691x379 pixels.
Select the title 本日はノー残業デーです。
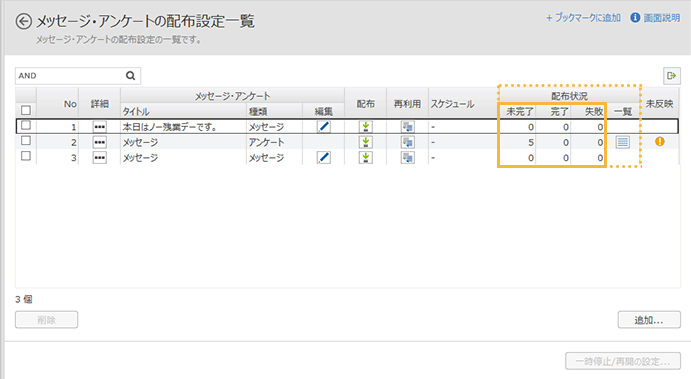(x=170, y=127)
